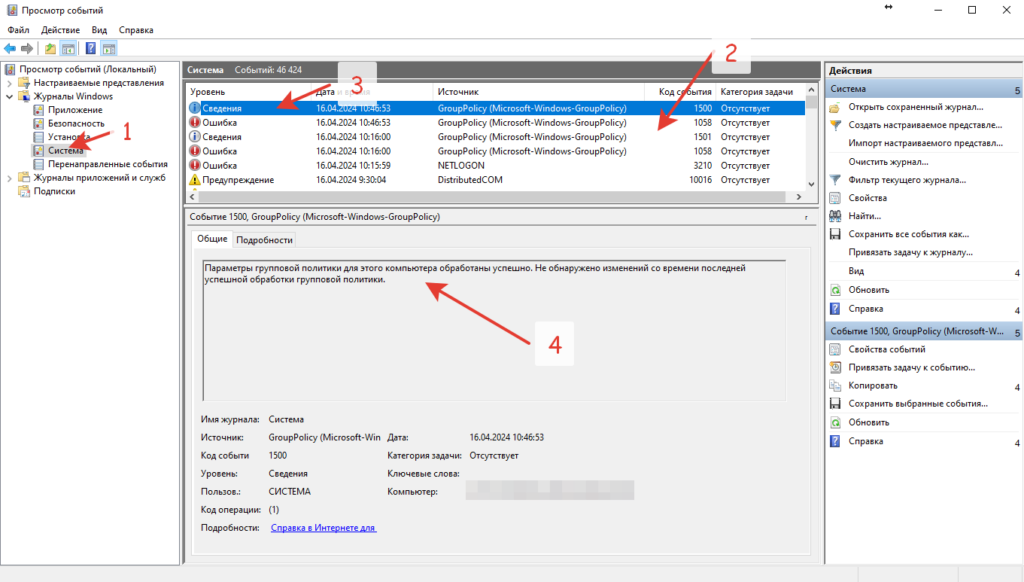Switch to the Общие tab
The width and height of the screenshot is (1024, 582).
[x=212, y=239]
